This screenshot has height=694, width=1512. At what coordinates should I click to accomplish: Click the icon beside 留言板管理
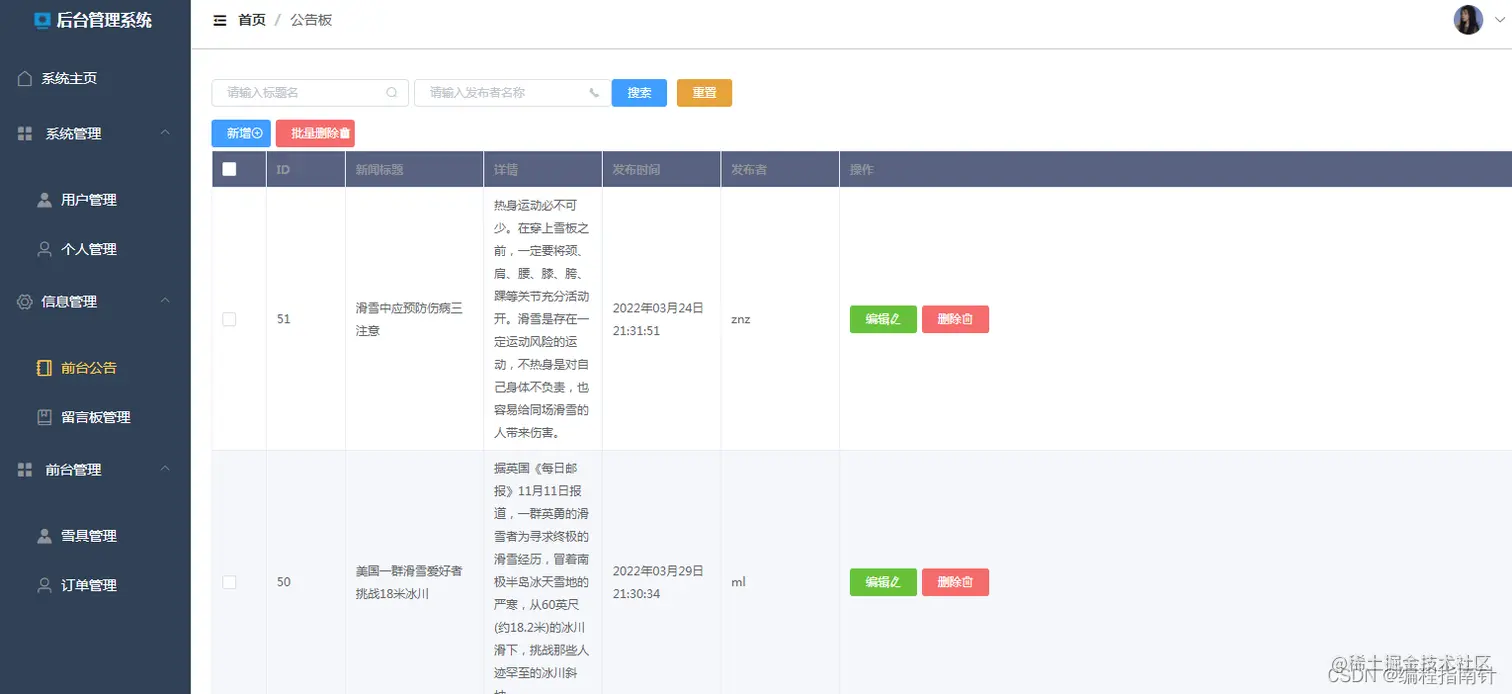pyautogui.click(x=44, y=417)
